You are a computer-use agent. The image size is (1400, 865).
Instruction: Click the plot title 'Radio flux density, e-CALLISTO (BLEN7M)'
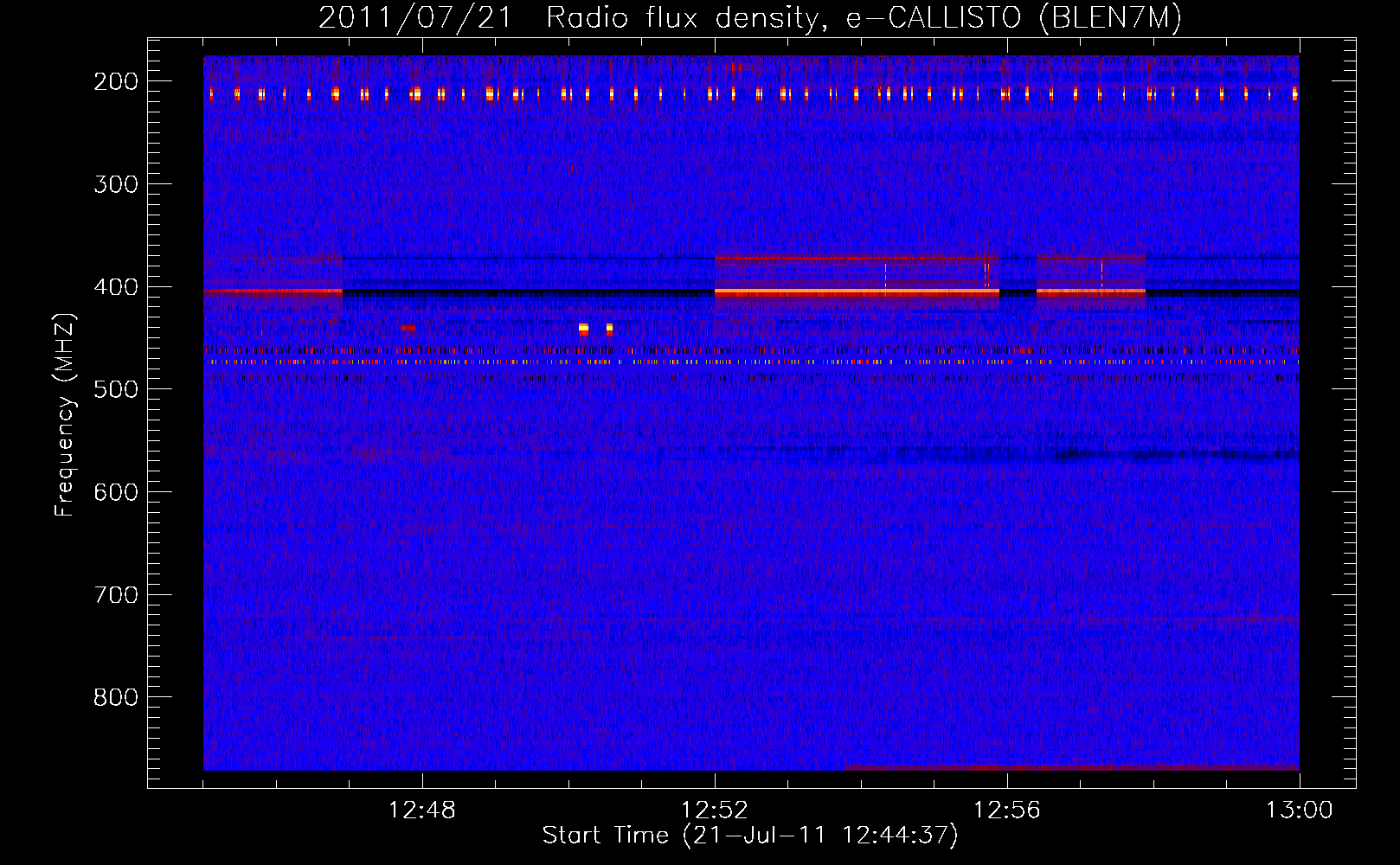click(x=864, y=18)
